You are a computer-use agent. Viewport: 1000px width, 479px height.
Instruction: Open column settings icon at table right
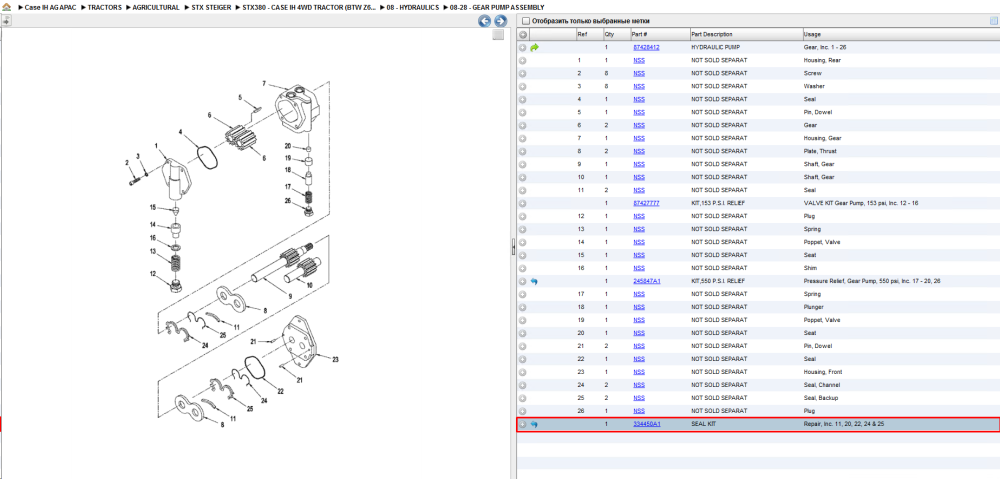pos(994,21)
